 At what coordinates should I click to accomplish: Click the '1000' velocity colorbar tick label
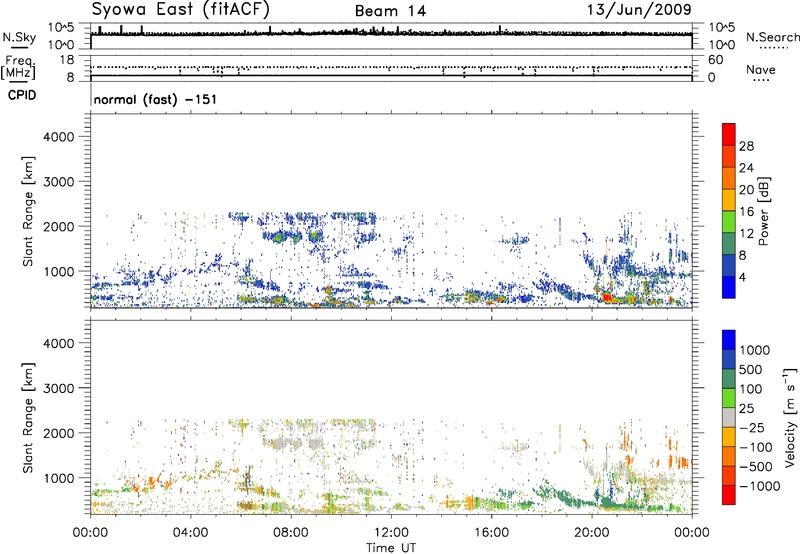[x=755, y=350]
